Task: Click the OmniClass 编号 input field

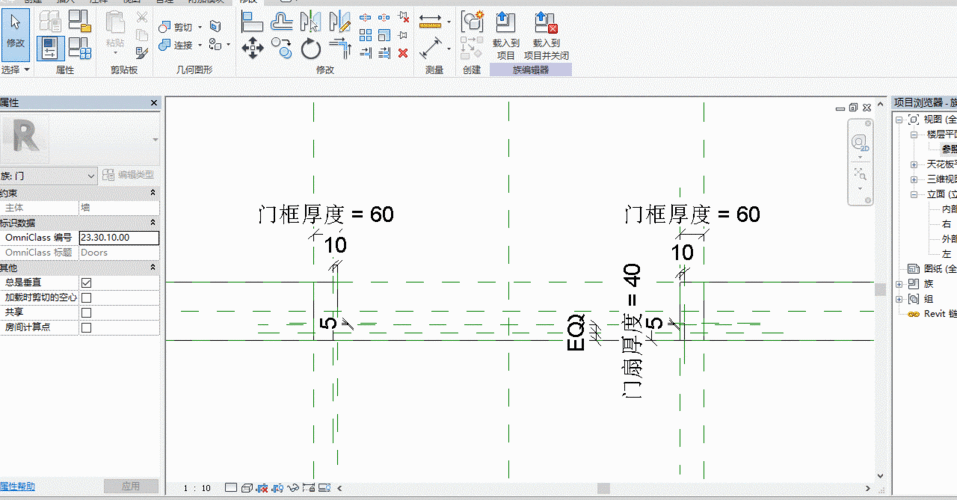Action: [119, 237]
